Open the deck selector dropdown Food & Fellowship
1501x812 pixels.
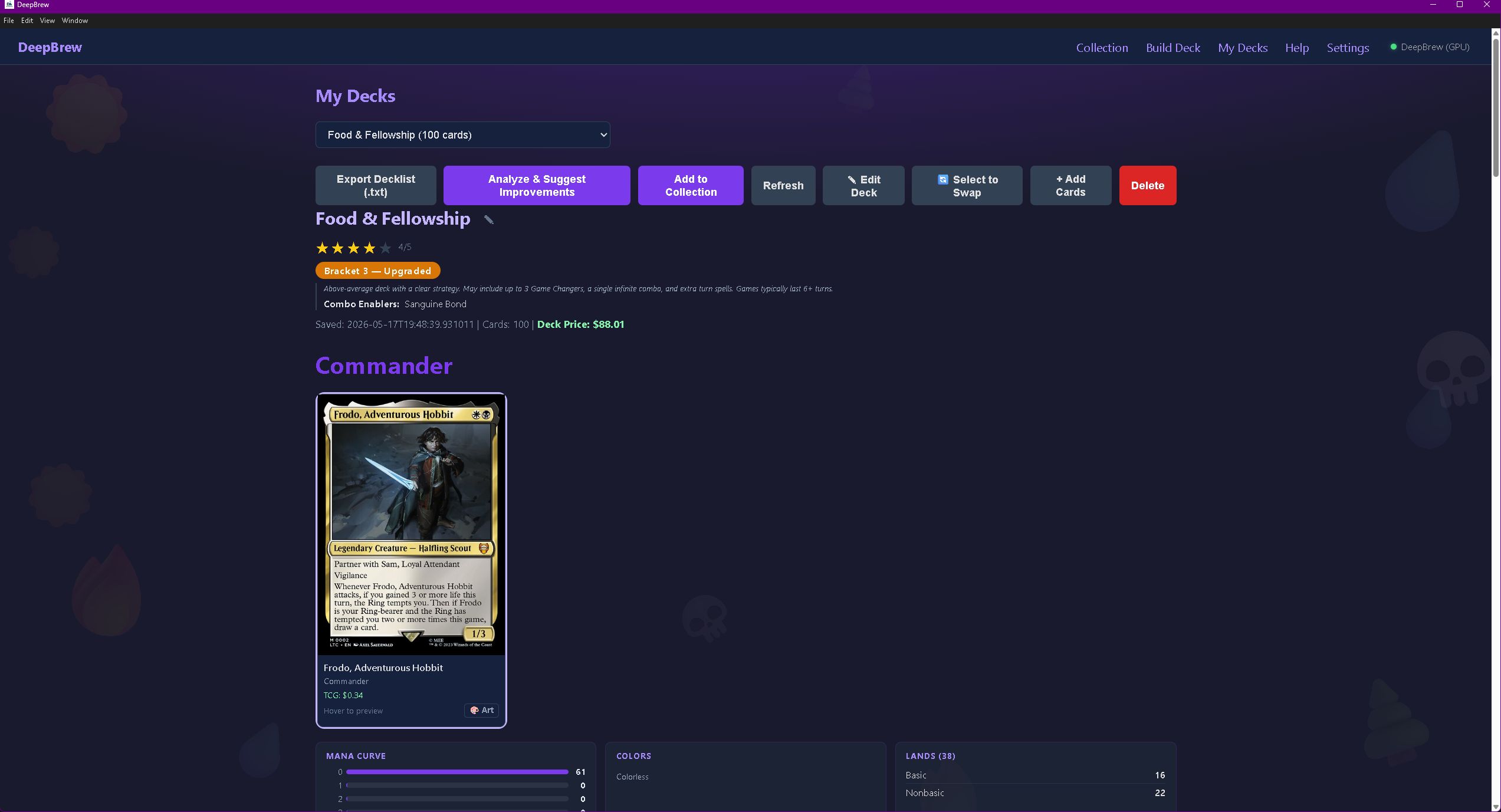[x=462, y=135]
